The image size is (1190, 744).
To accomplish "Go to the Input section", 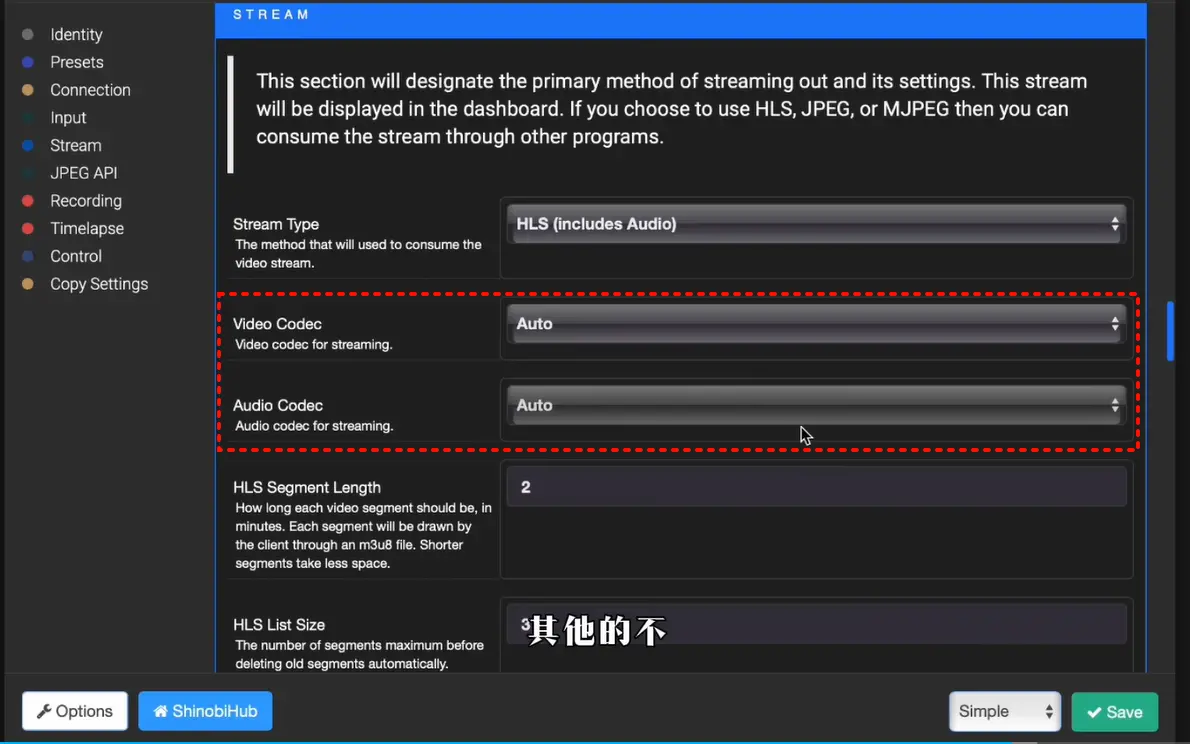I will [68, 118].
